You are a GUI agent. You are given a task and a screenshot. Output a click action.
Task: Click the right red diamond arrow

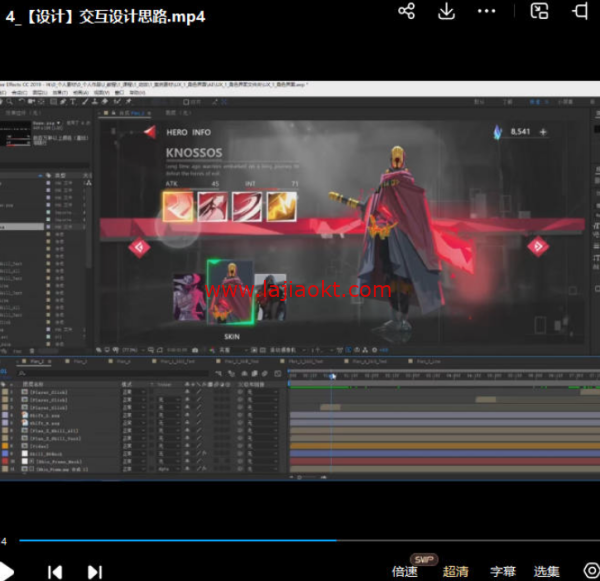[x=538, y=246]
